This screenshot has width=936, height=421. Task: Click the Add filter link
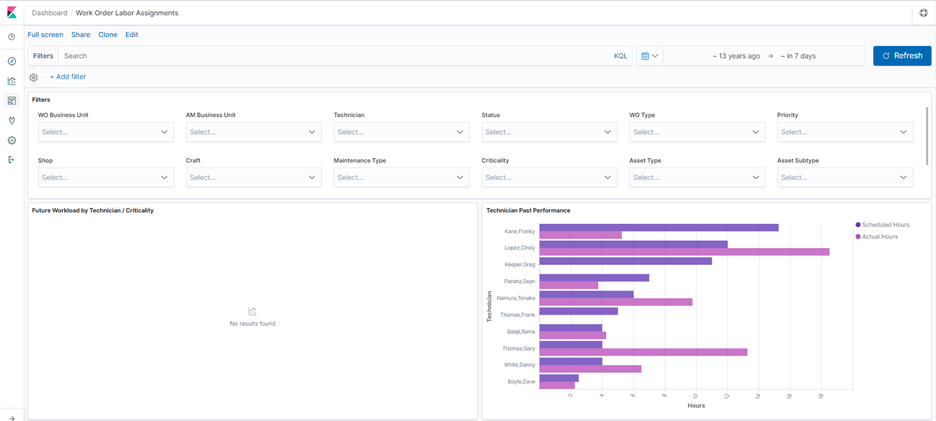[x=68, y=77]
